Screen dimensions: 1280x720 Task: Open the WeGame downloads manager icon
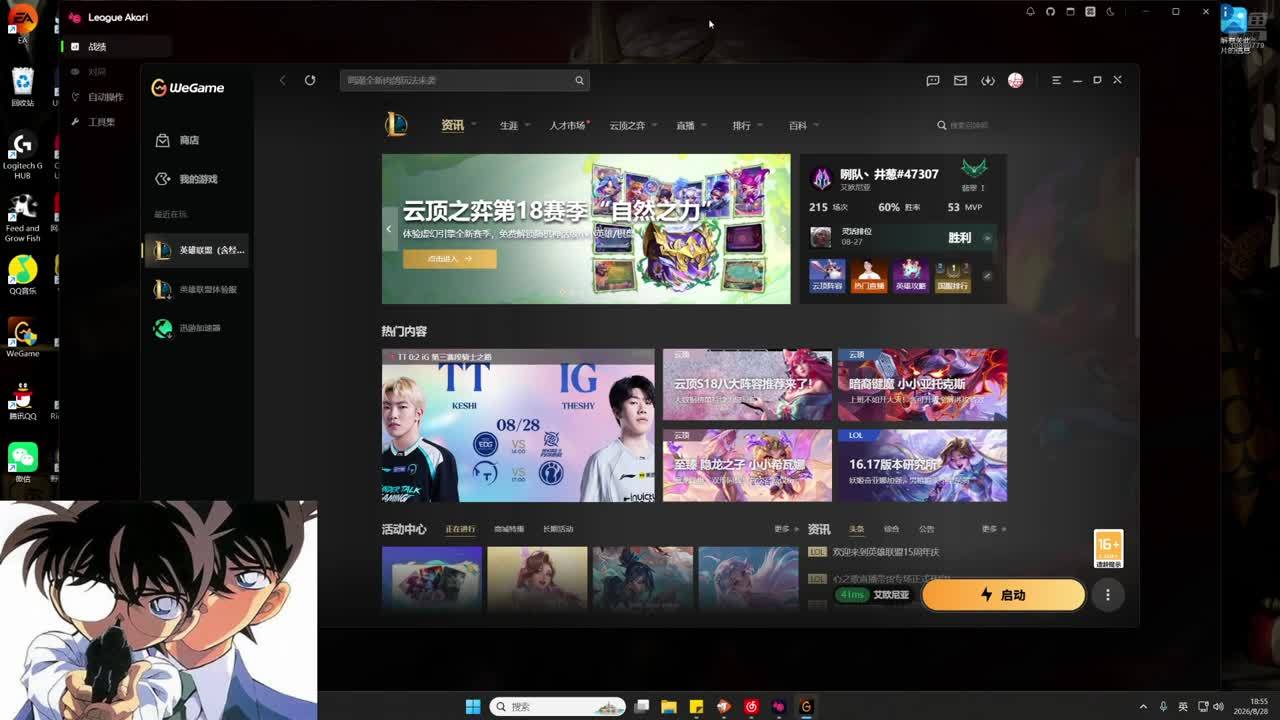click(x=988, y=80)
